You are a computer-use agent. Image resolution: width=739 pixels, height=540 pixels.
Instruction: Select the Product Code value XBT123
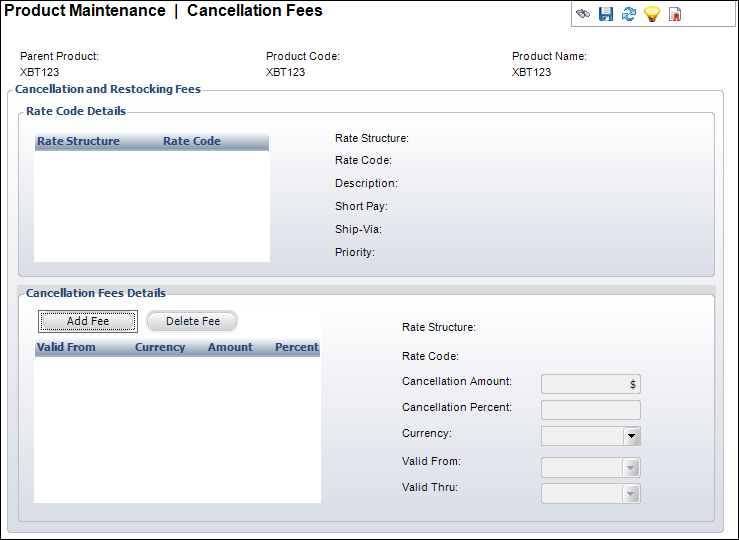click(286, 72)
